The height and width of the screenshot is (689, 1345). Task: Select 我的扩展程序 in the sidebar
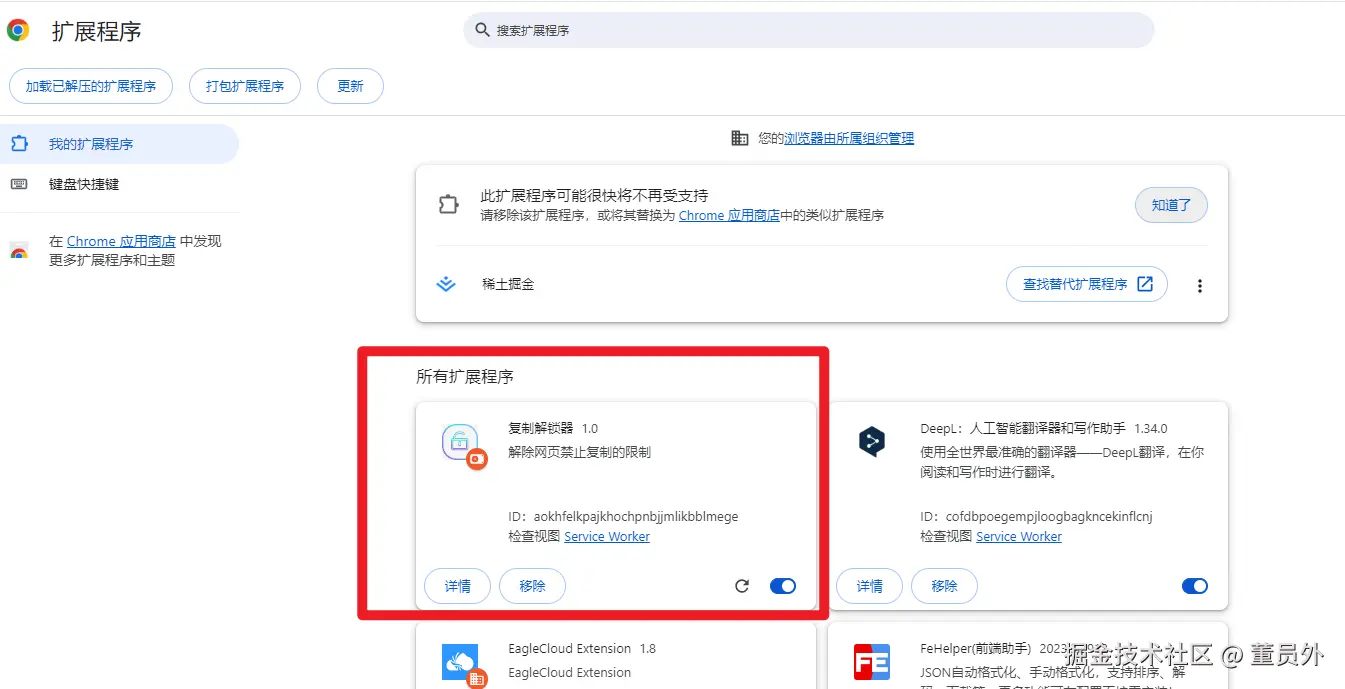119,144
